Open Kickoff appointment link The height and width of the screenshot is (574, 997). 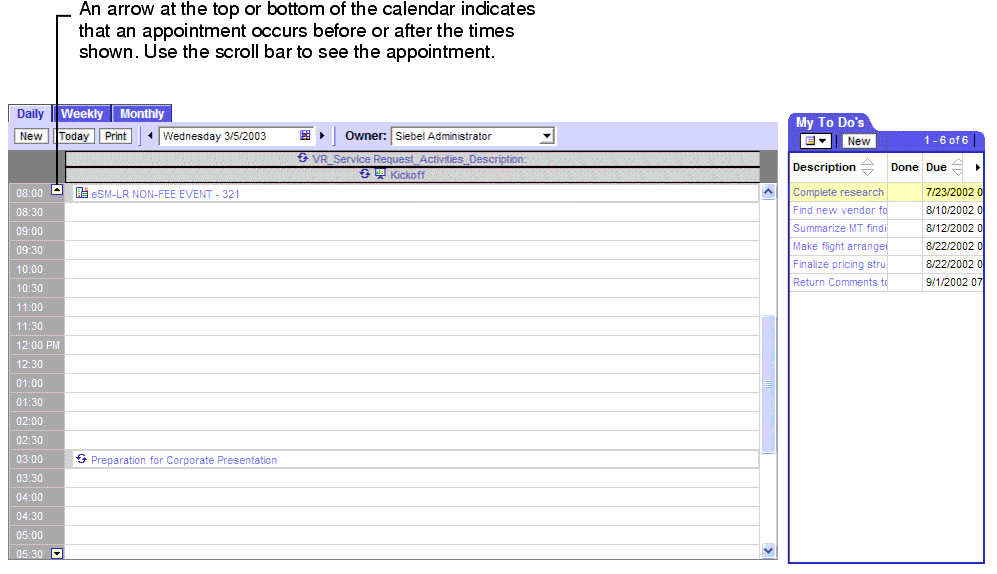(407, 175)
